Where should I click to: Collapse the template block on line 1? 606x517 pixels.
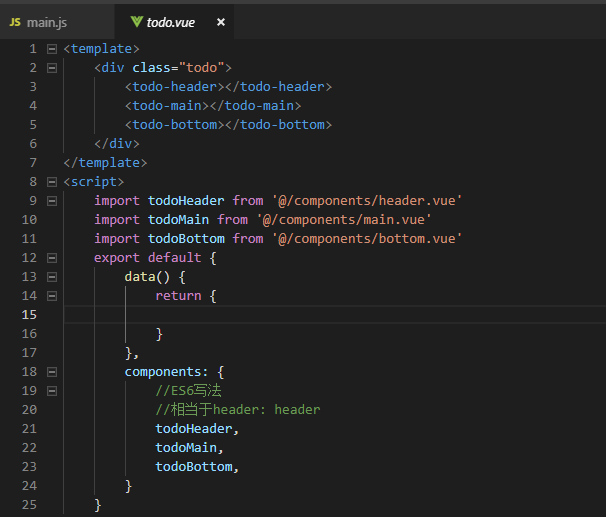point(52,49)
